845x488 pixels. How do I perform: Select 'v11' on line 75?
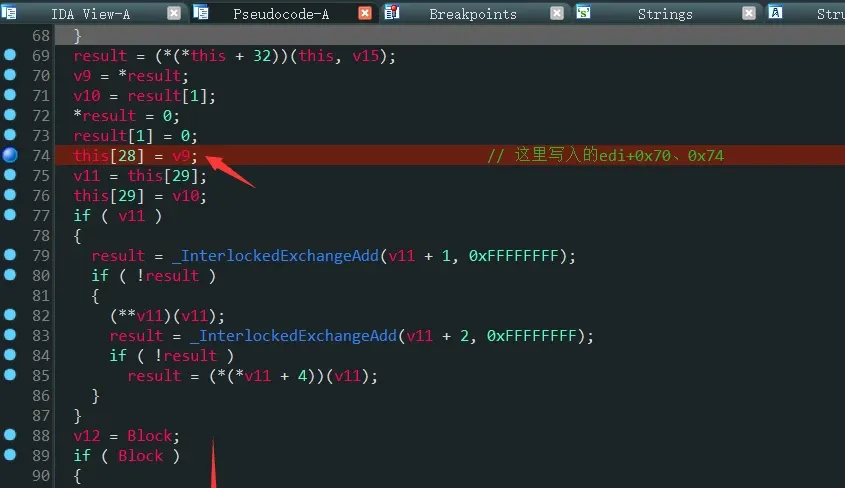[x=87, y=176]
